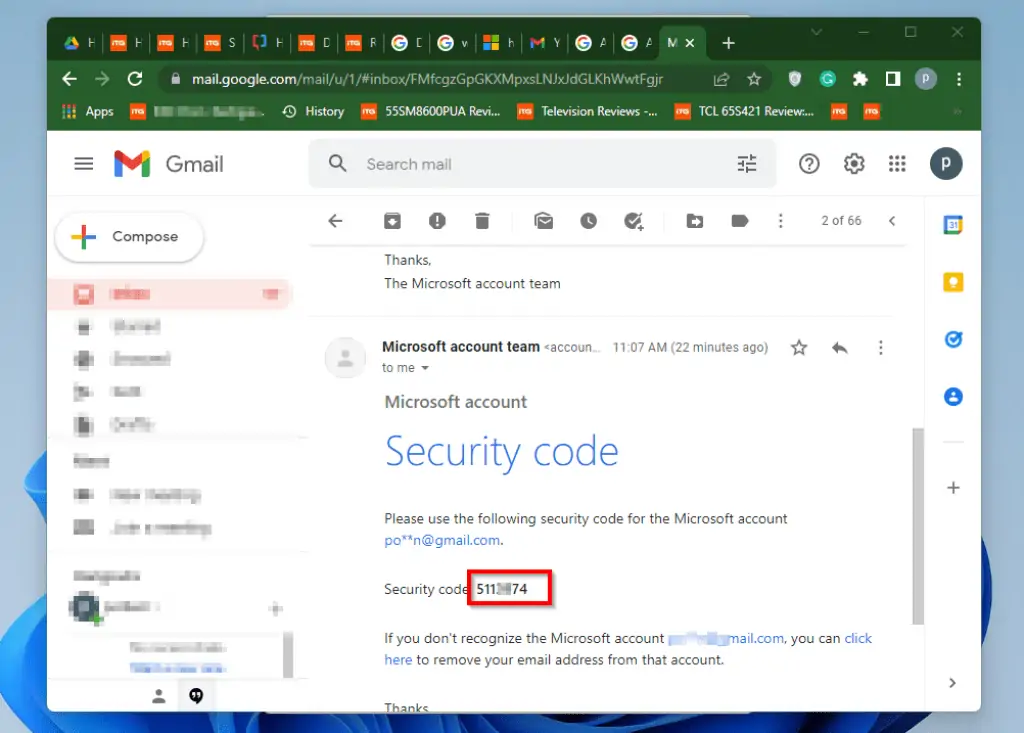
Task: Archive the open email
Action: (x=392, y=220)
